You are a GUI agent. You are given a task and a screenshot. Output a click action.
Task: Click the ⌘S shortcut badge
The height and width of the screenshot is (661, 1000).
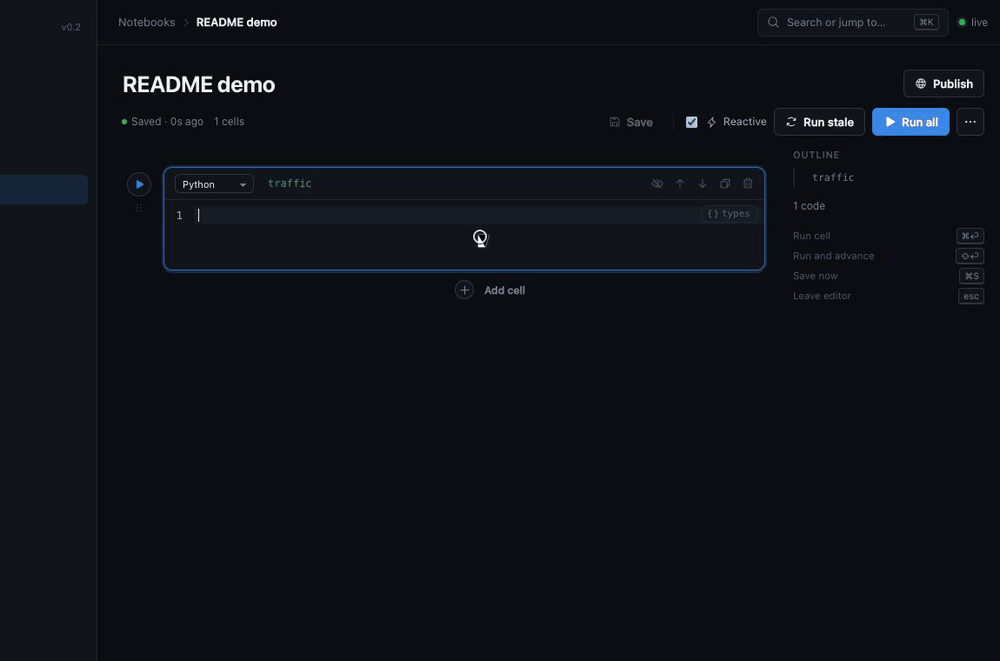tap(972, 276)
